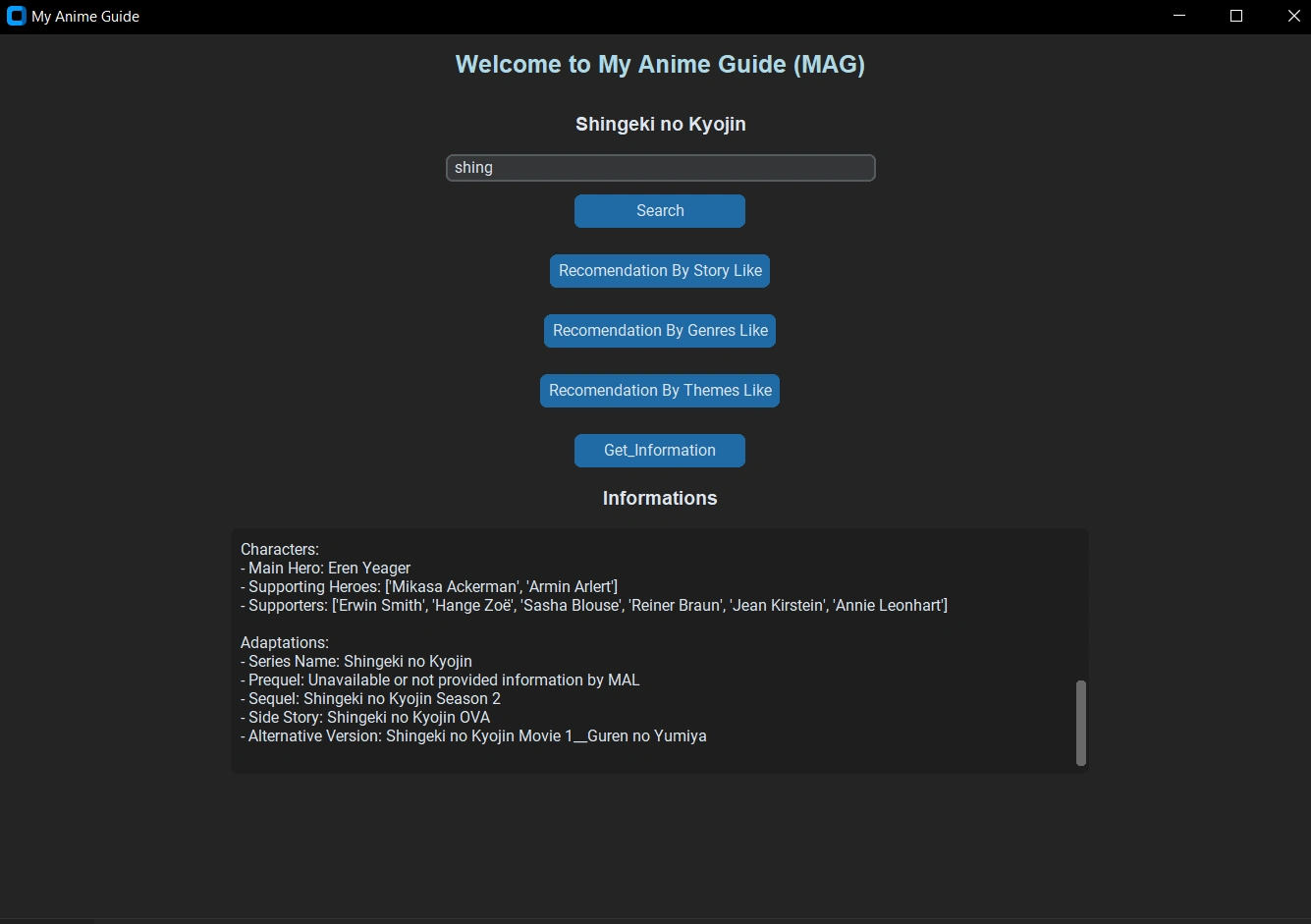This screenshot has height=924, width=1311.
Task: Close the My Anime Guide window
Action: (x=1293, y=16)
